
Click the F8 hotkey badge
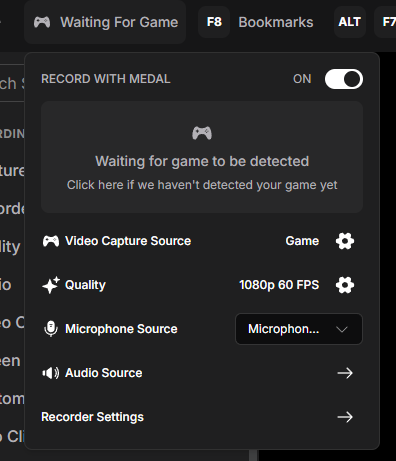pyautogui.click(x=214, y=22)
